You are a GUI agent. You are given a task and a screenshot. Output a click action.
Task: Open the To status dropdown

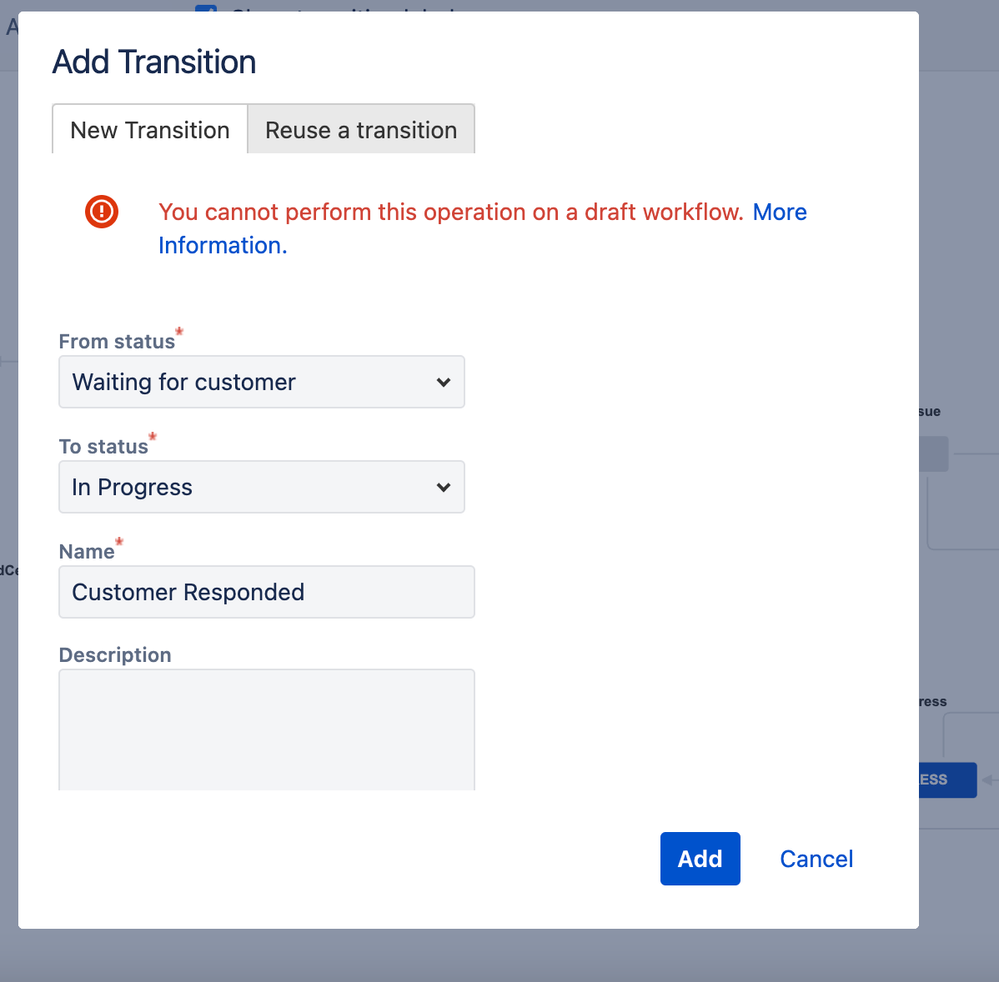coord(262,487)
